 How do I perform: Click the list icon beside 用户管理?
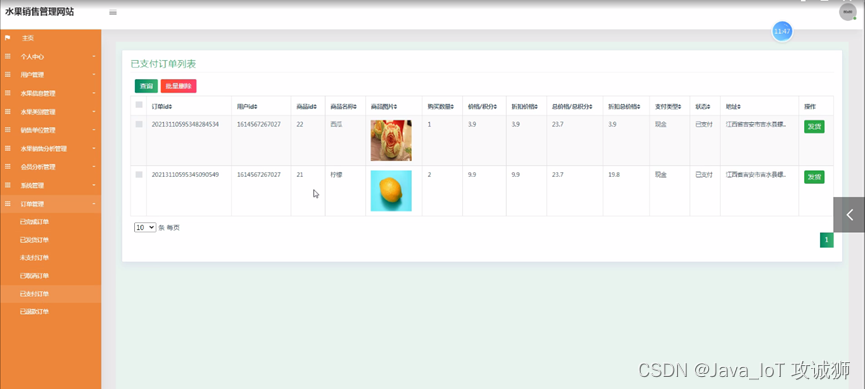(x=7, y=74)
